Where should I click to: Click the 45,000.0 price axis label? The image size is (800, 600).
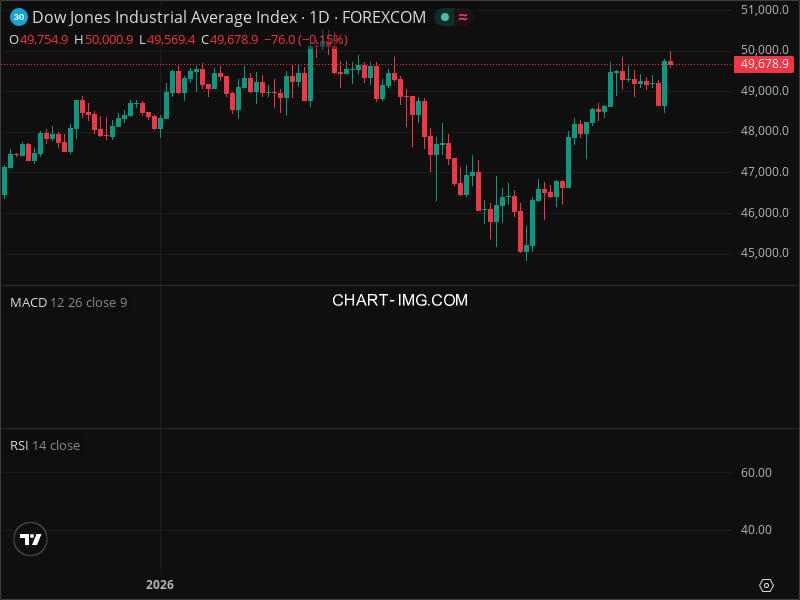(x=764, y=253)
